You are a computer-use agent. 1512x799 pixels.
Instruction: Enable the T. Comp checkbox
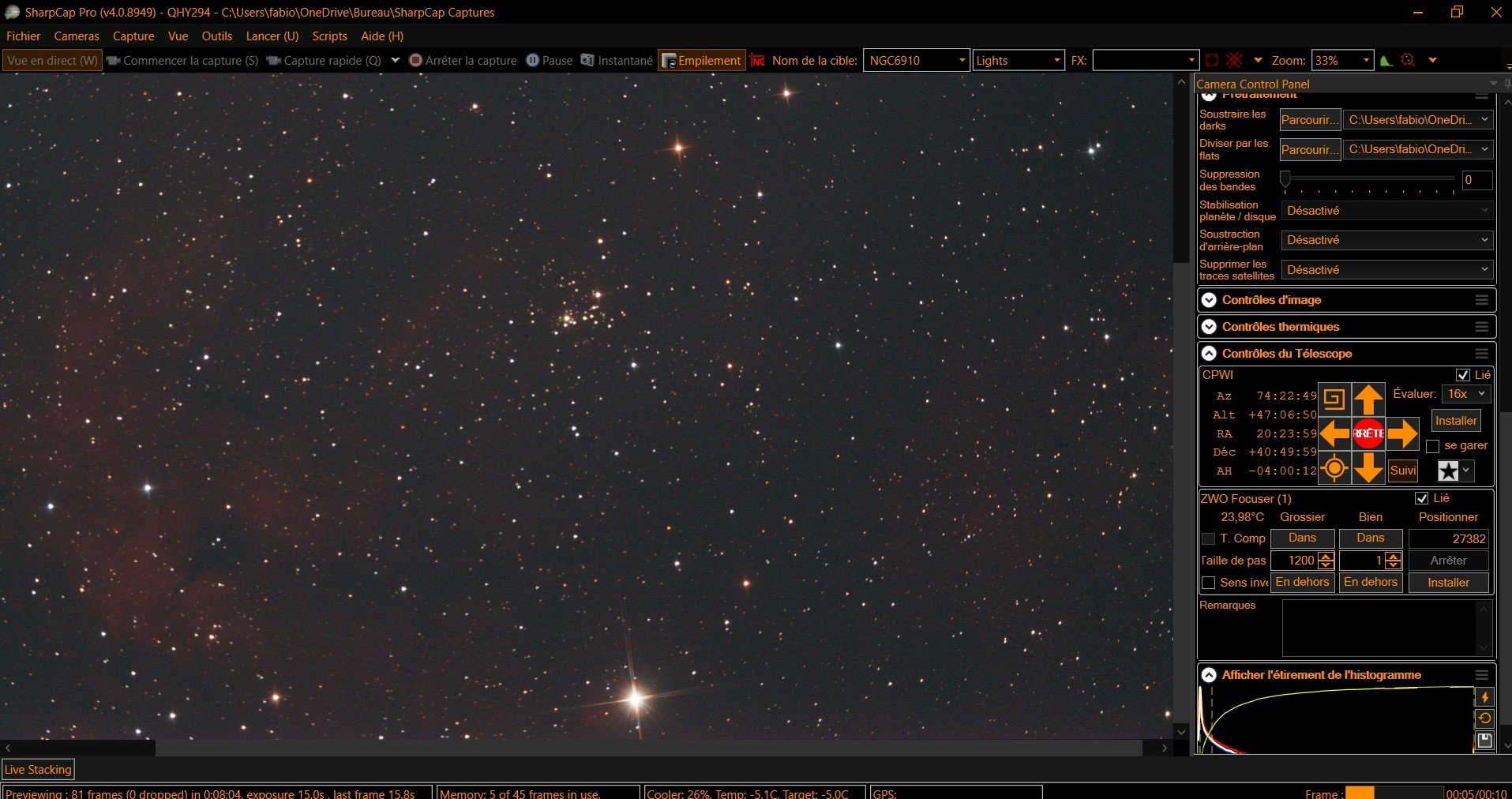click(1208, 538)
